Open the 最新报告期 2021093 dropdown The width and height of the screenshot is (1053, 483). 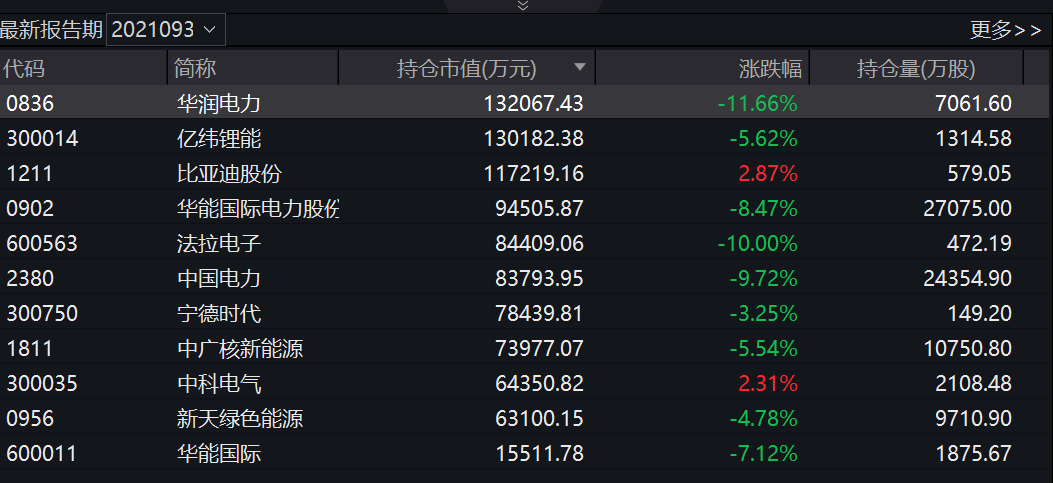click(166, 30)
